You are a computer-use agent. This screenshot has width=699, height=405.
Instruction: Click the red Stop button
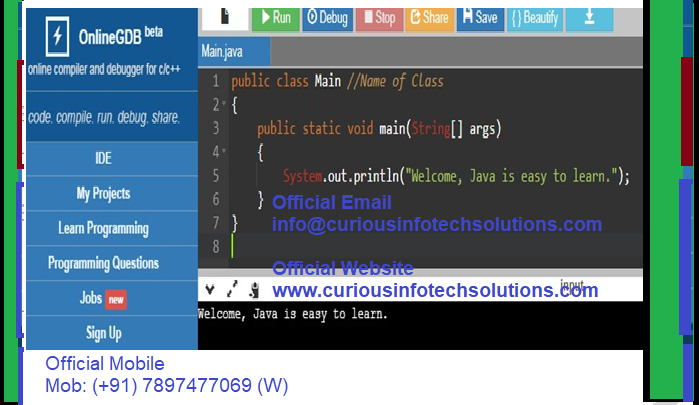[379, 19]
